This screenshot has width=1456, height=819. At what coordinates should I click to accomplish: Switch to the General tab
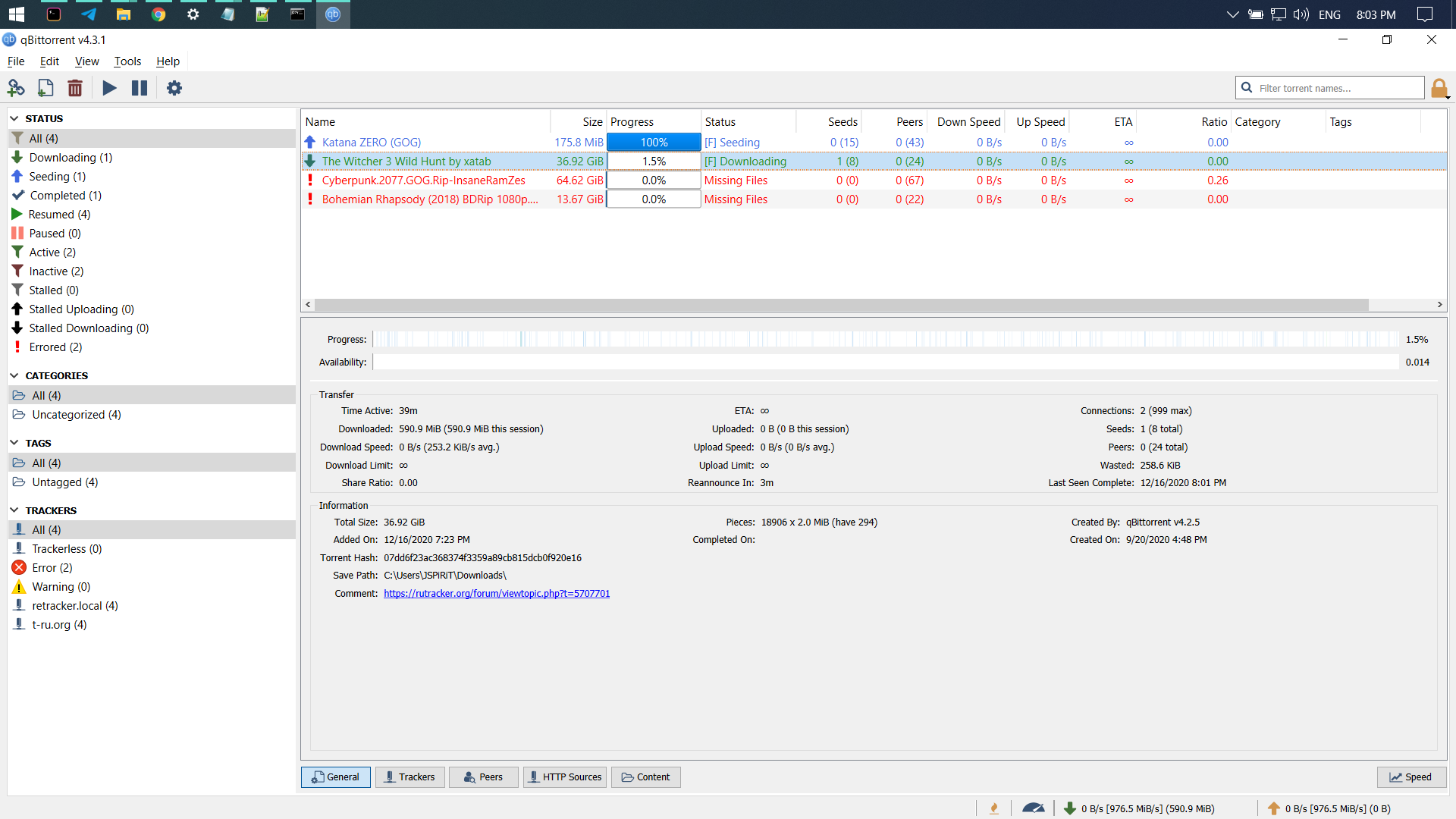tap(336, 777)
